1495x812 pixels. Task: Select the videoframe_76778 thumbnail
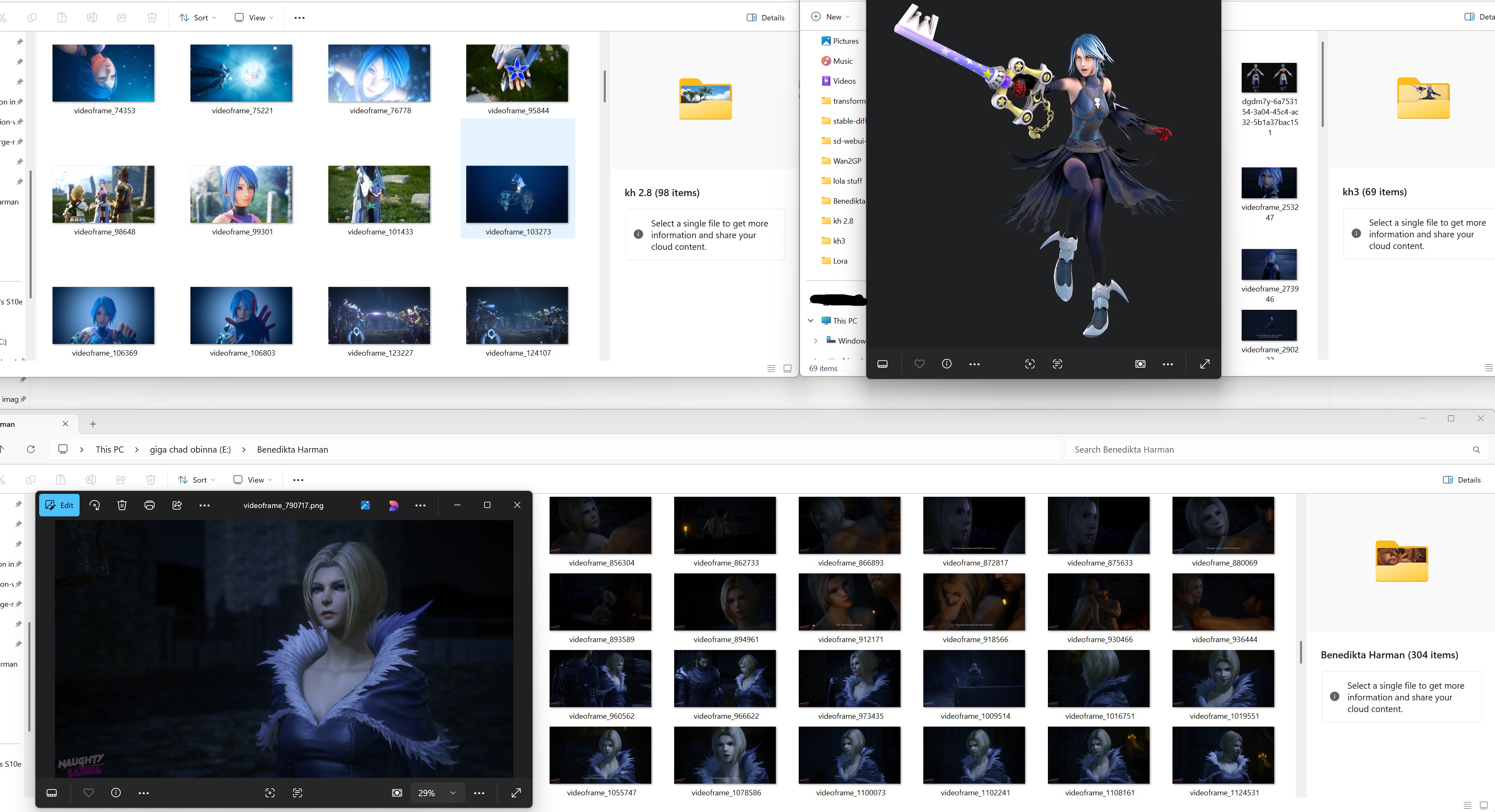(x=380, y=79)
